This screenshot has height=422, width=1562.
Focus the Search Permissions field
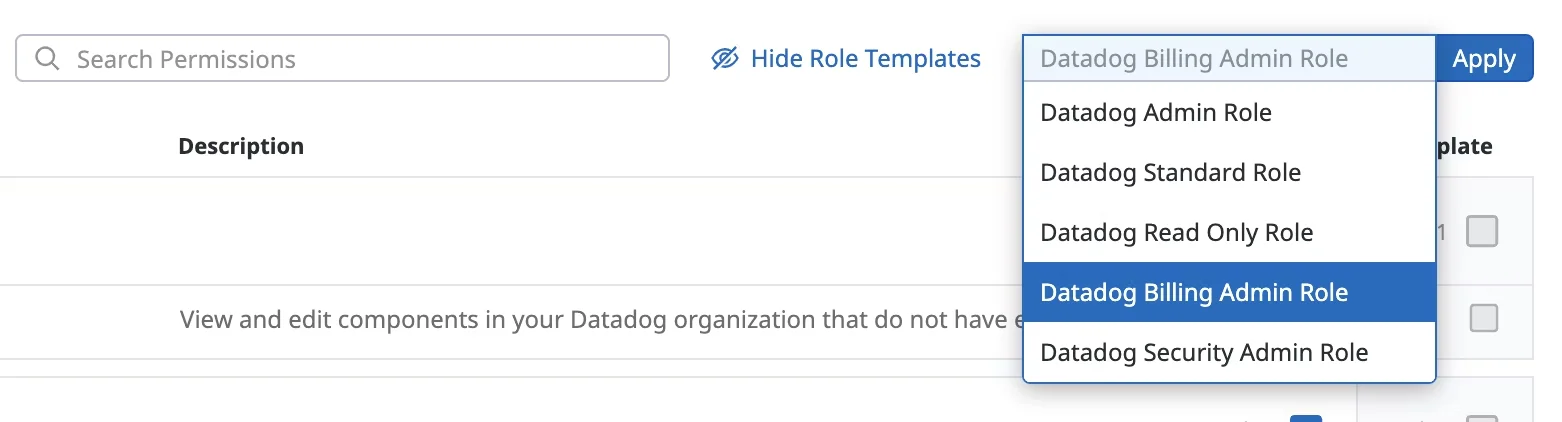click(x=360, y=59)
